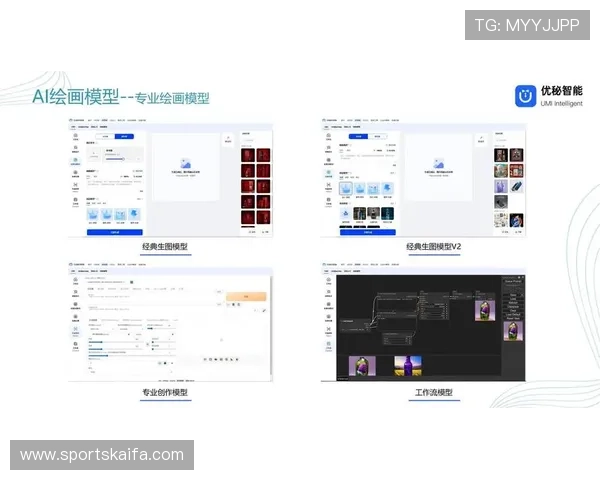
Task: Click the upload plus box in 经典生图模型
Action: point(94,154)
